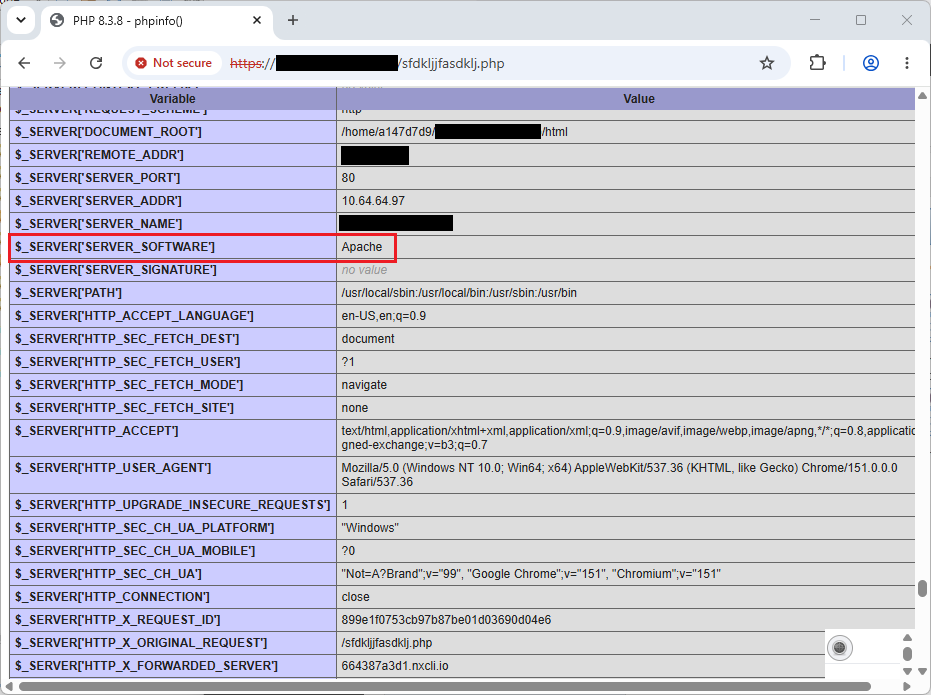931x695 pixels.
Task: Click the Not secure site info chip
Action: (174, 63)
